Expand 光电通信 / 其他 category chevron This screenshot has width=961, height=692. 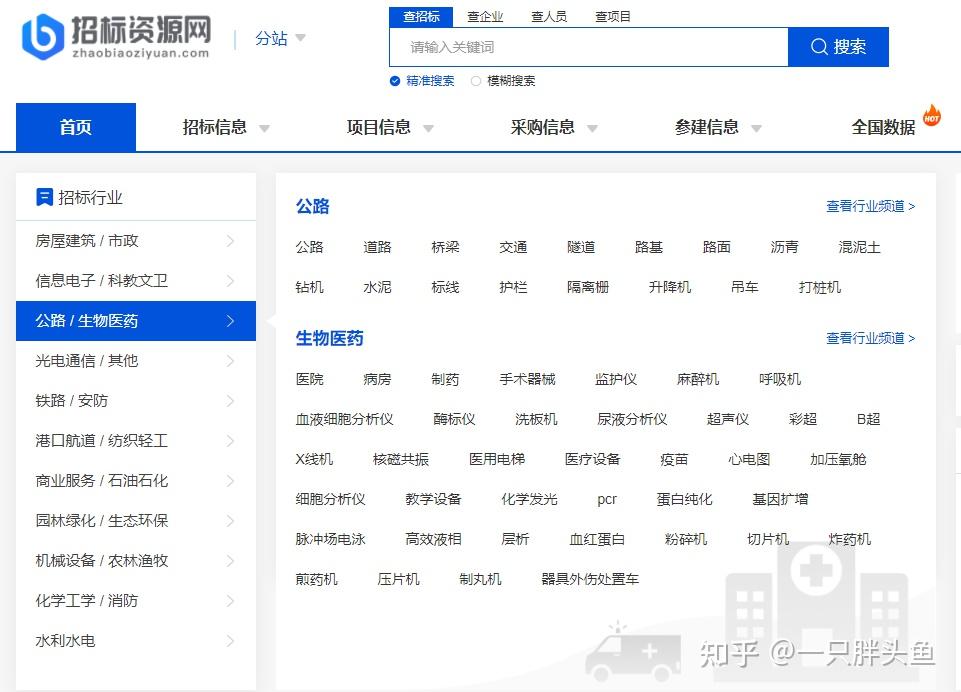[x=230, y=361]
